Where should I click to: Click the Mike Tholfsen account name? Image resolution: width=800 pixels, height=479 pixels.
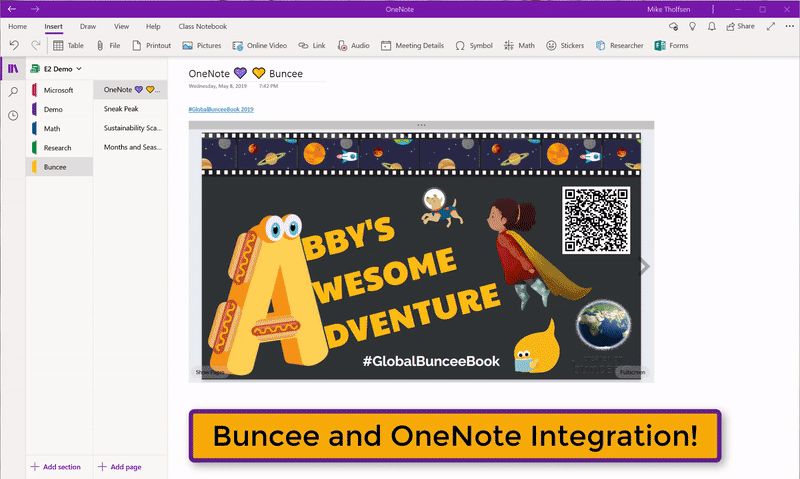[x=668, y=9]
